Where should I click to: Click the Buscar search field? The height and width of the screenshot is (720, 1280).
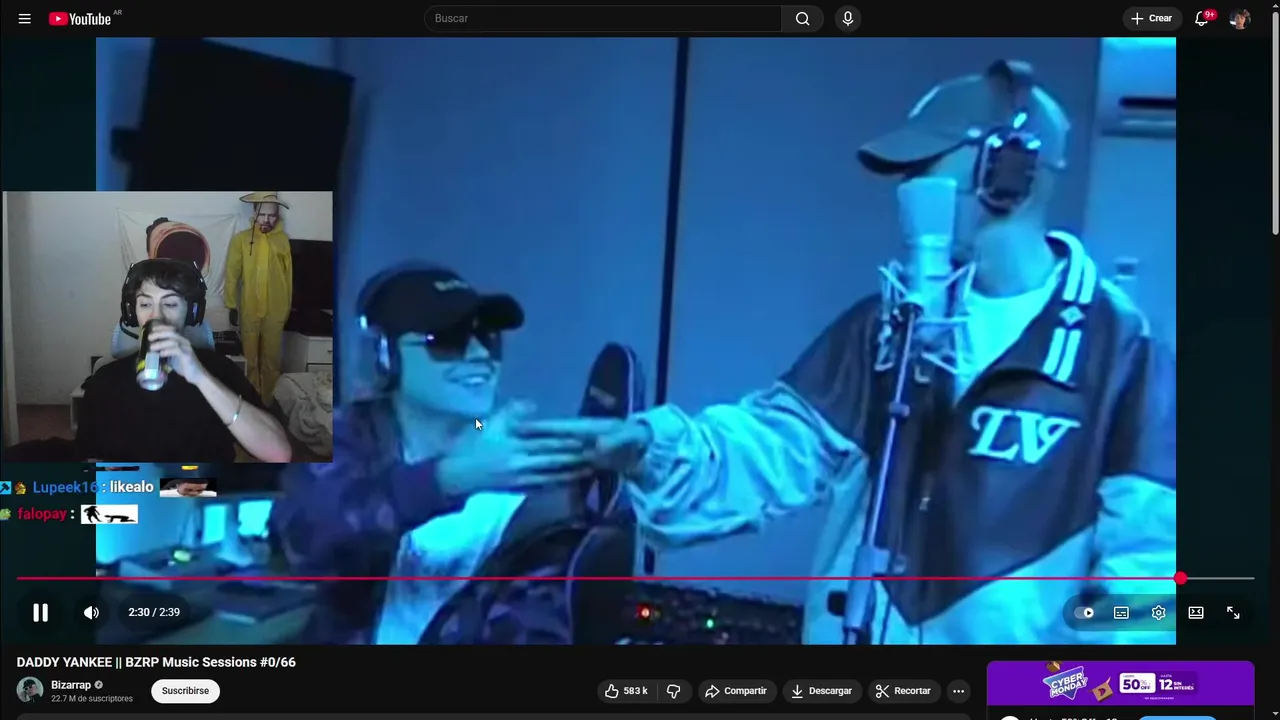pos(603,18)
